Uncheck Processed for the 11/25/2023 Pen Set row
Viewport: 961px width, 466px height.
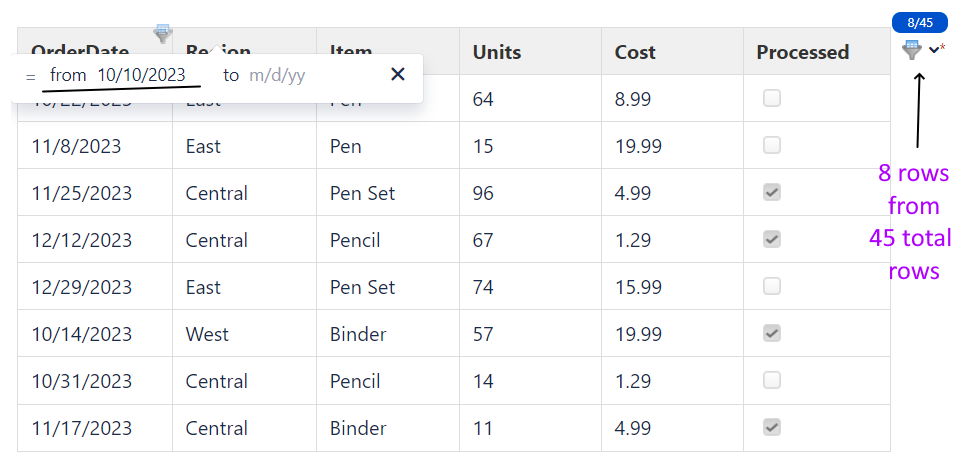pos(772,193)
